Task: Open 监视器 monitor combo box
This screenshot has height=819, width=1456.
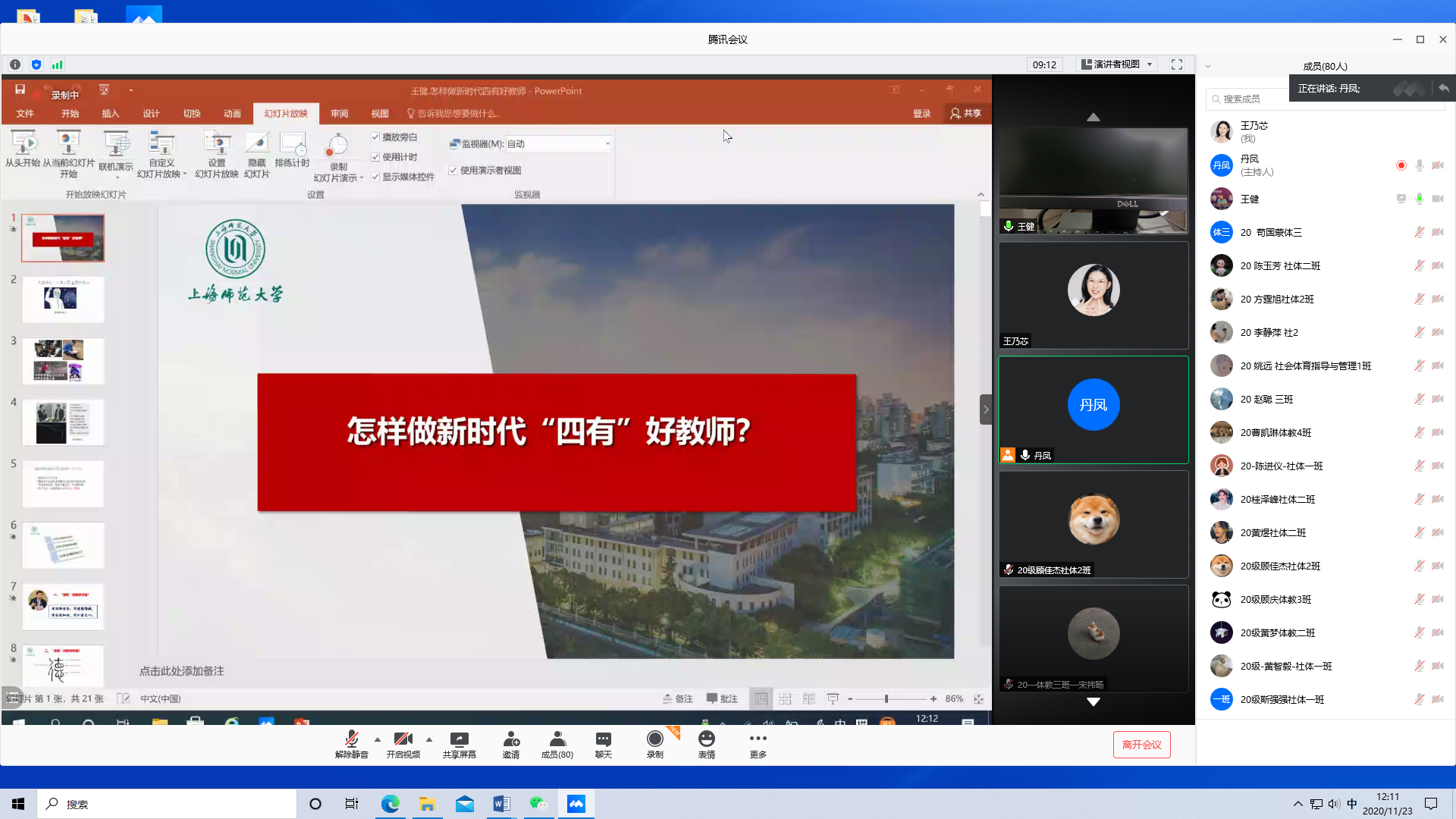Action: click(x=559, y=143)
